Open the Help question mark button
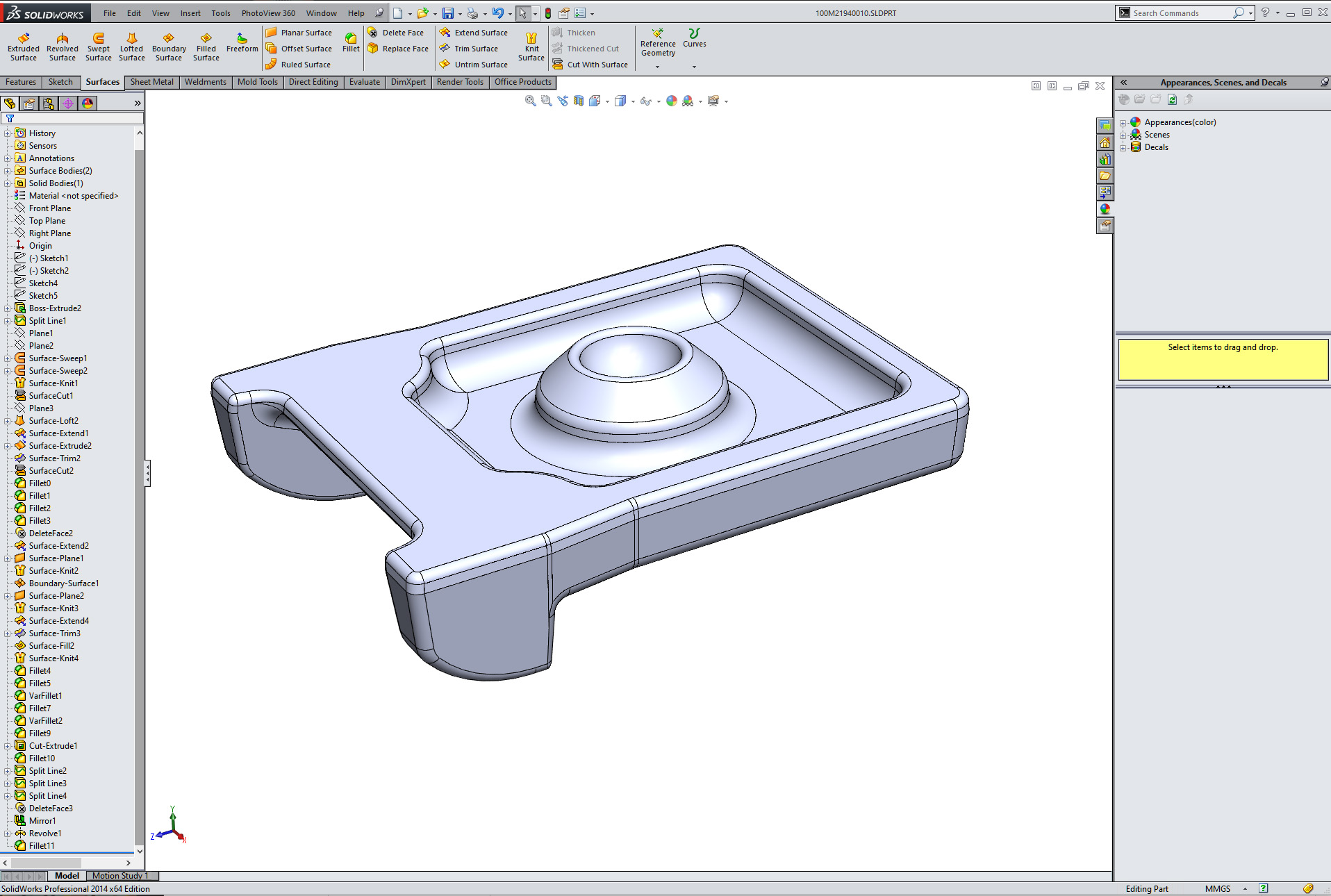The height and width of the screenshot is (896, 1331). tap(1265, 13)
